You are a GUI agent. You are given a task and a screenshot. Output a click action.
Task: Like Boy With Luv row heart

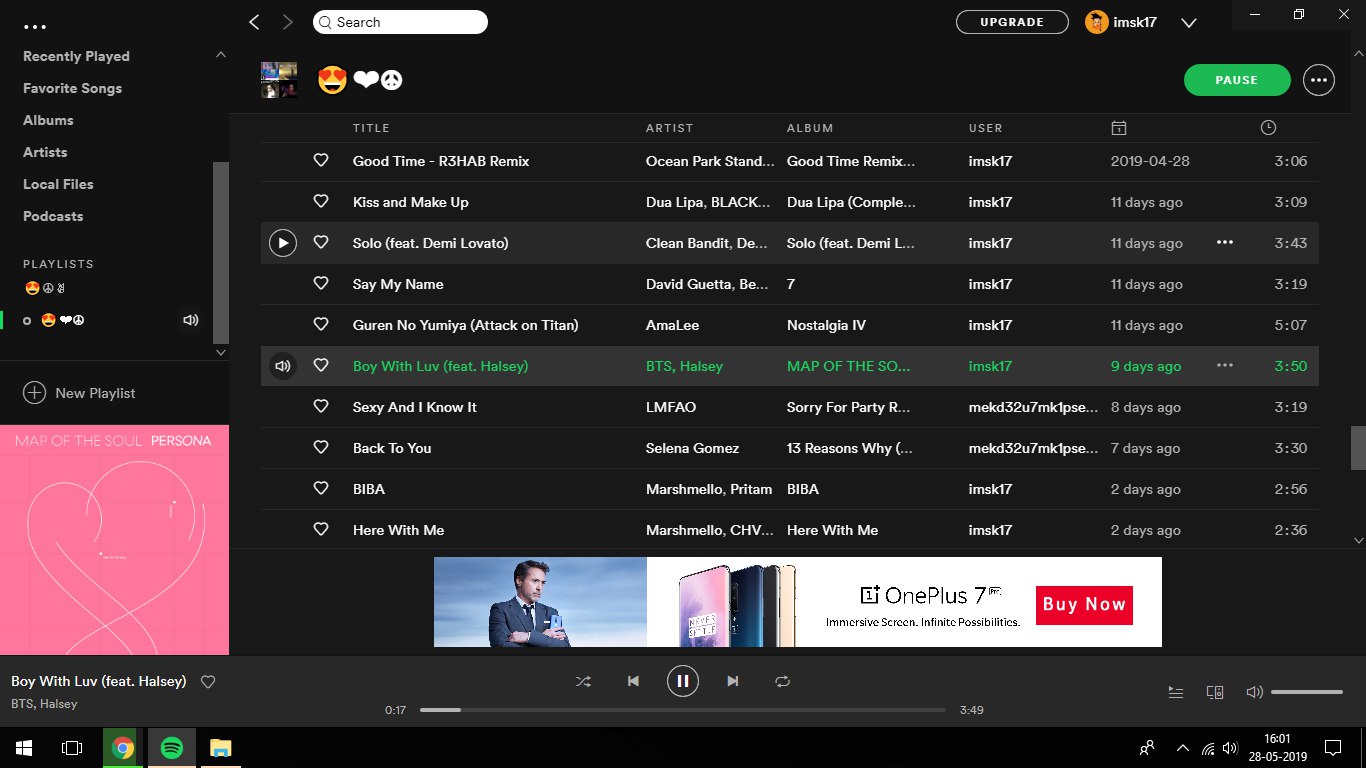point(321,366)
